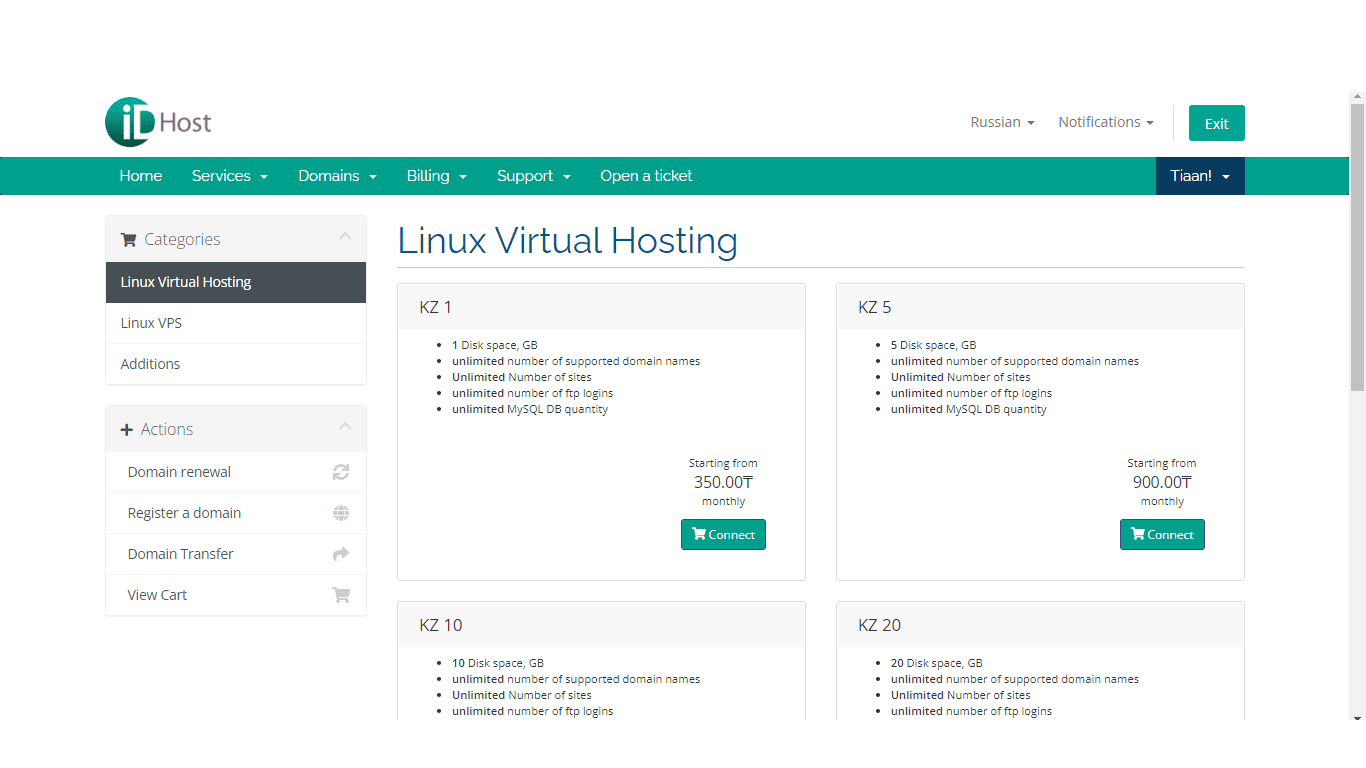Open a ticket from the navbar
The image size is (1366, 768).
(x=646, y=176)
